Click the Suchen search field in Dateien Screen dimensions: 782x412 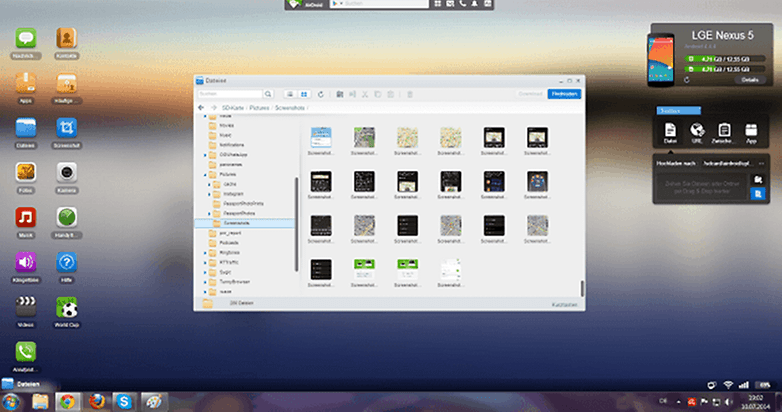point(230,94)
